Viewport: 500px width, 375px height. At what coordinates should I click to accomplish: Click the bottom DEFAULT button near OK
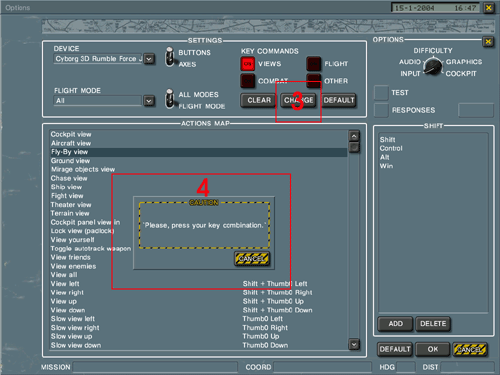pyautogui.click(x=395, y=349)
